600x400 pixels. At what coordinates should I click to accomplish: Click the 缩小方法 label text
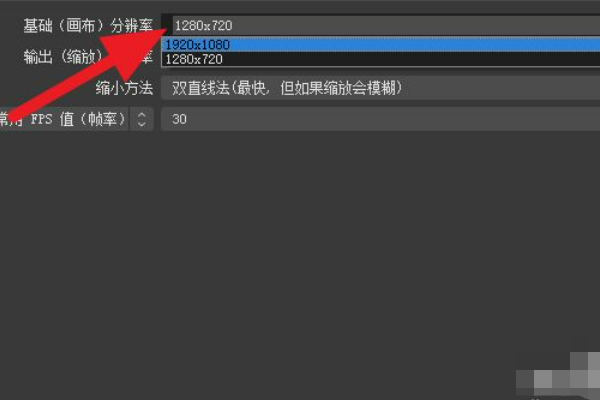click(x=124, y=88)
